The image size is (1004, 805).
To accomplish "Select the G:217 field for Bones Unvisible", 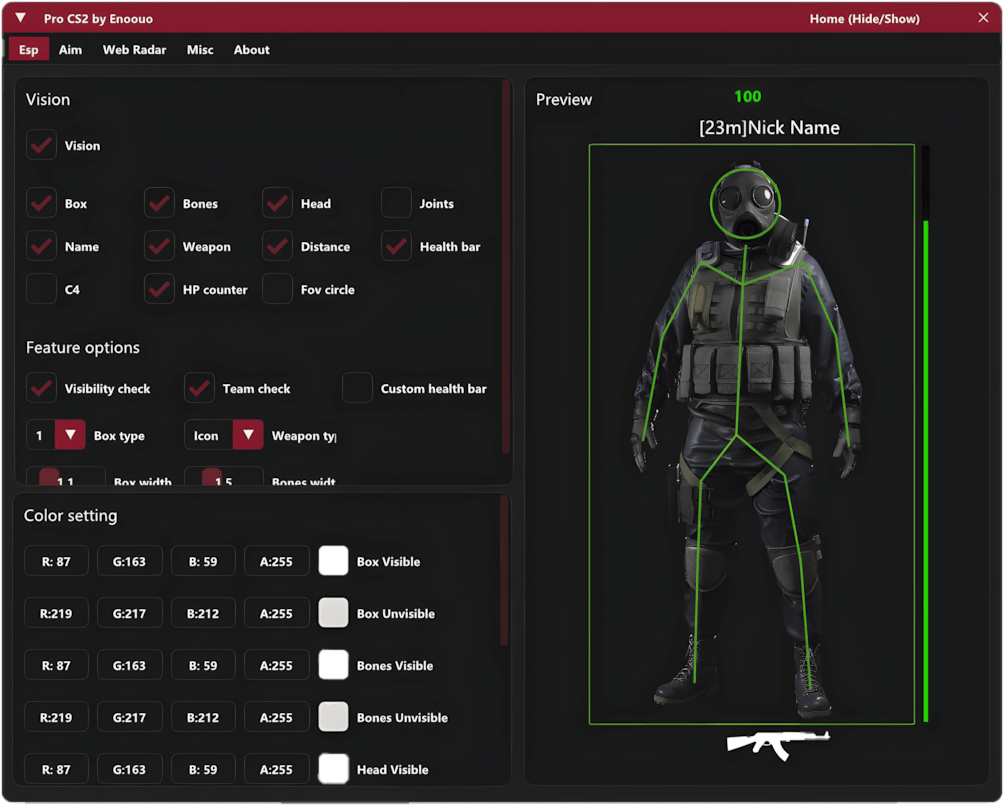I will tap(129, 717).
